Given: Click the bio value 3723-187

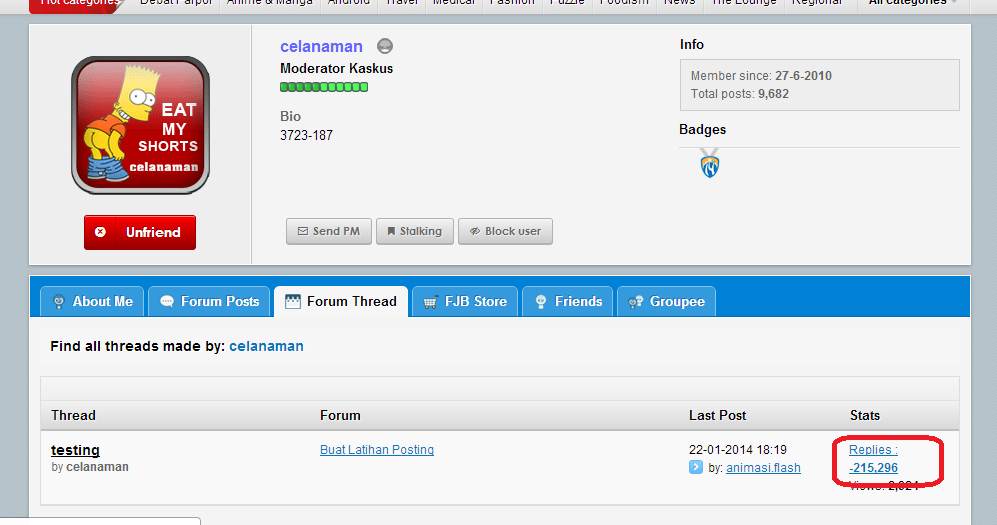Looking at the screenshot, I should click(x=306, y=135).
